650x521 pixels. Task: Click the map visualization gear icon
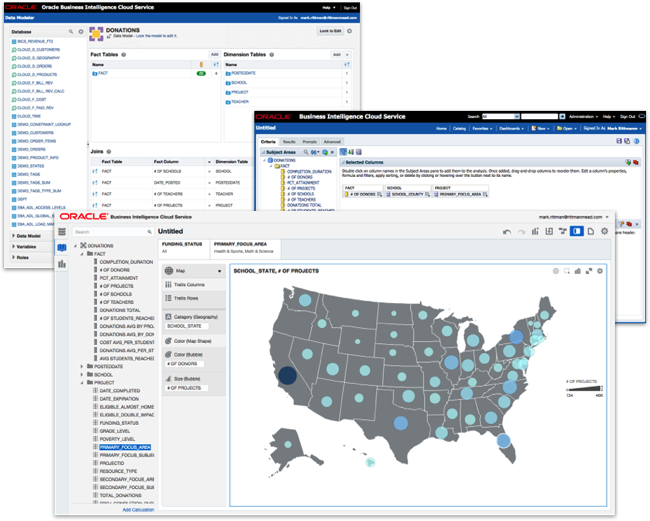coord(600,271)
